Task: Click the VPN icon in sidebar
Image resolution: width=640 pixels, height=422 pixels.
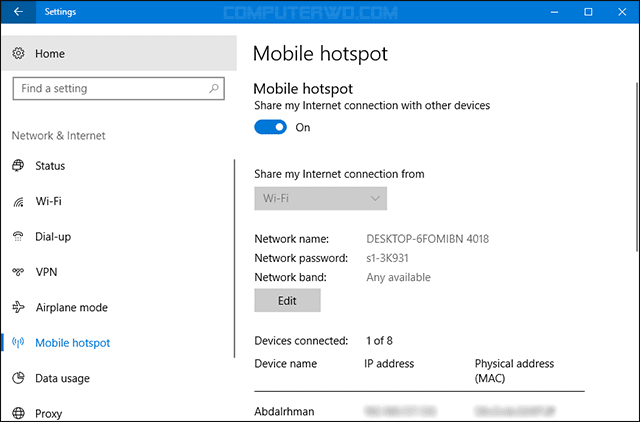Action: pyautogui.click(x=18, y=271)
